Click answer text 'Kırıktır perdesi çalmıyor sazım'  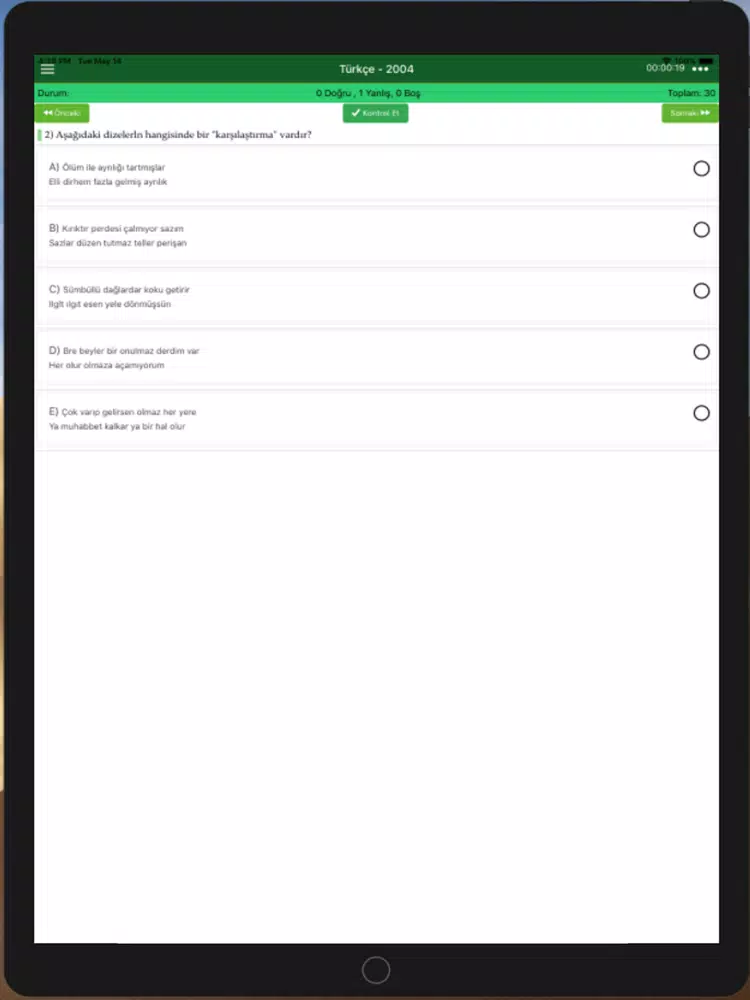(122, 228)
